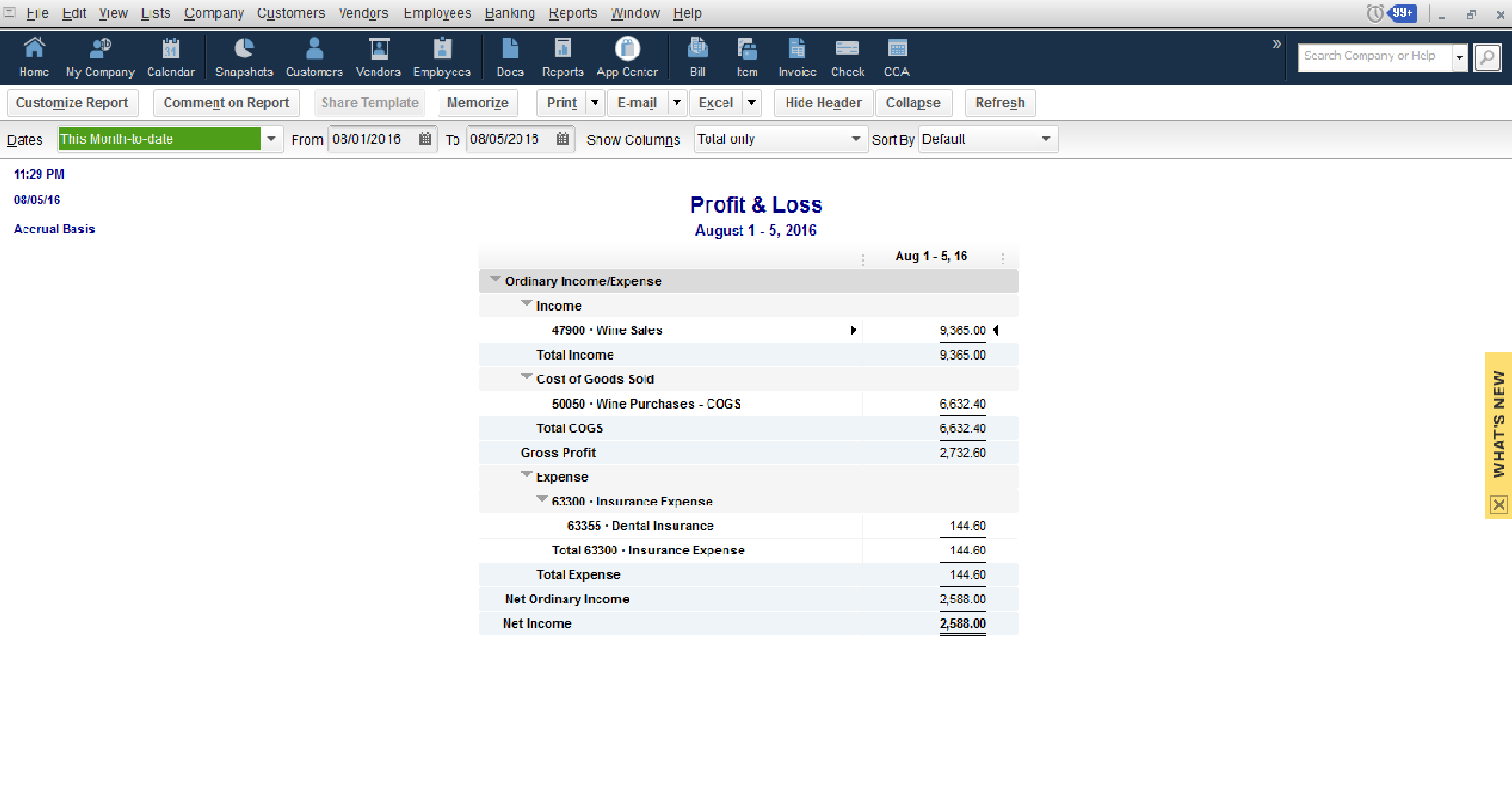Open the Reports menu
Viewport: 1512px width, 801px height.
(x=572, y=13)
